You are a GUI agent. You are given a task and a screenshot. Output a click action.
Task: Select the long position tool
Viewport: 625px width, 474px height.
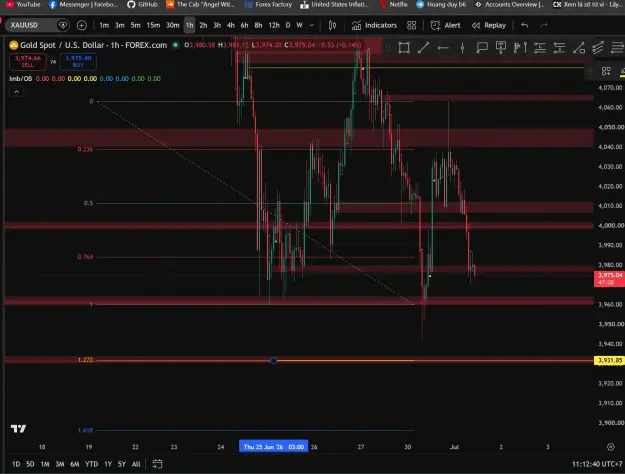[540, 48]
